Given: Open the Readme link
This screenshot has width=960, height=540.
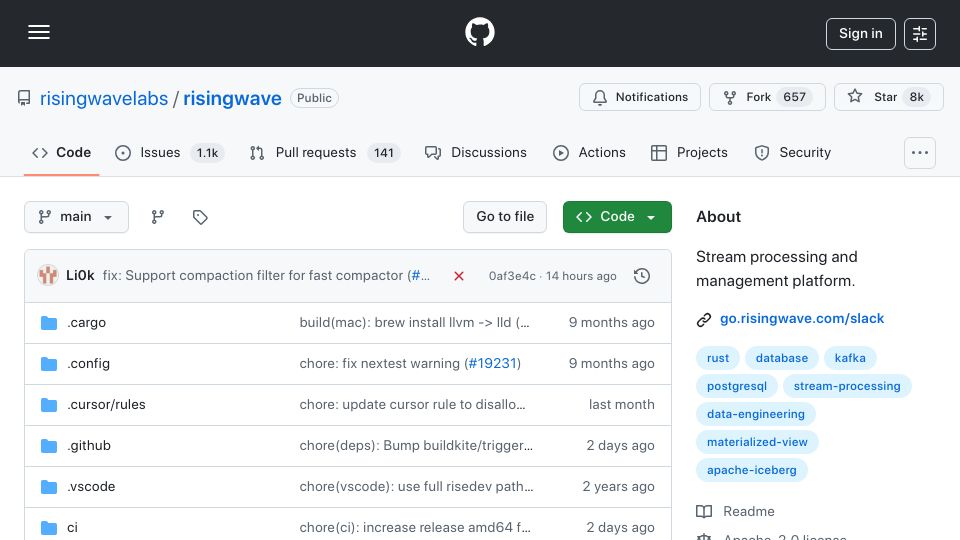Looking at the screenshot, I should coord(735,511).
